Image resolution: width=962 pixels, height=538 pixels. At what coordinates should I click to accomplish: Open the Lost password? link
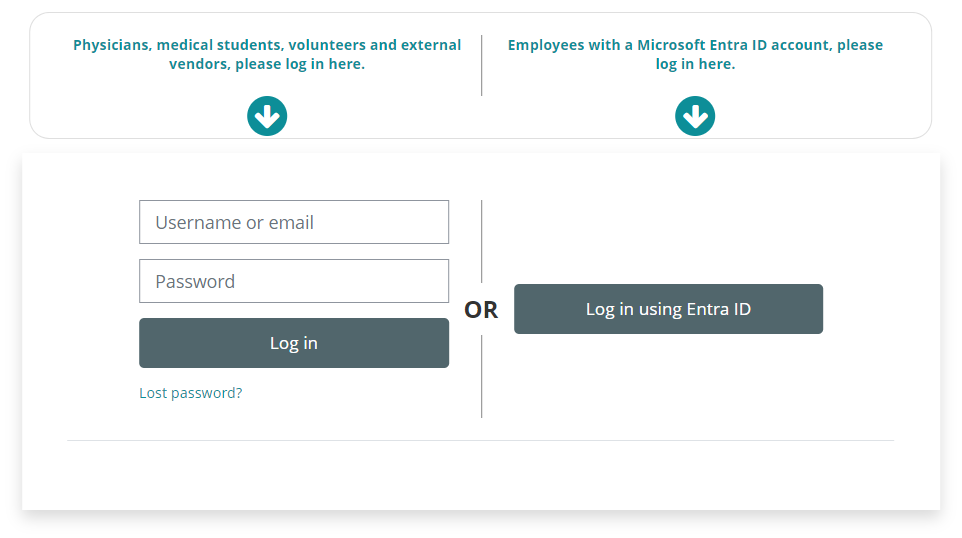pyautogui.click(x=191, y=393)
